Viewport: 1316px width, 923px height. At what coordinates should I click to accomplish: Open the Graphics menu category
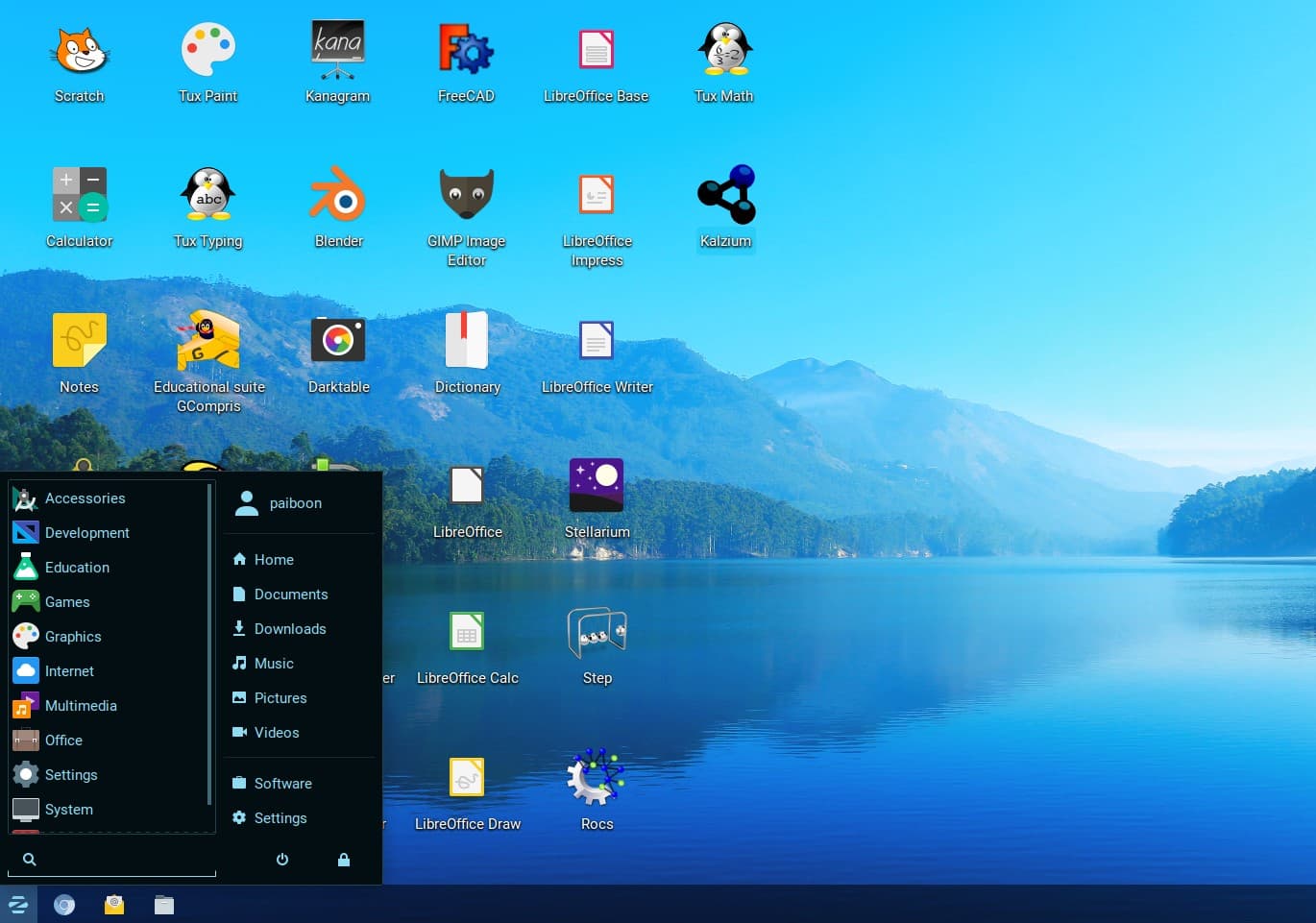(x=73, y=637)
